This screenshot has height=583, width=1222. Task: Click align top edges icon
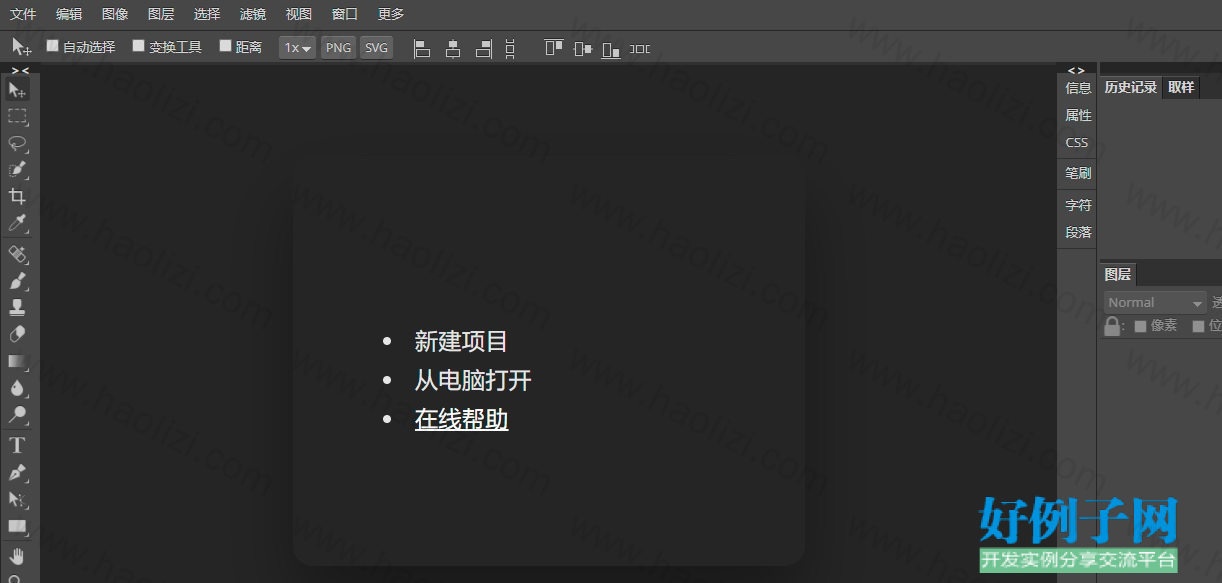553,48
